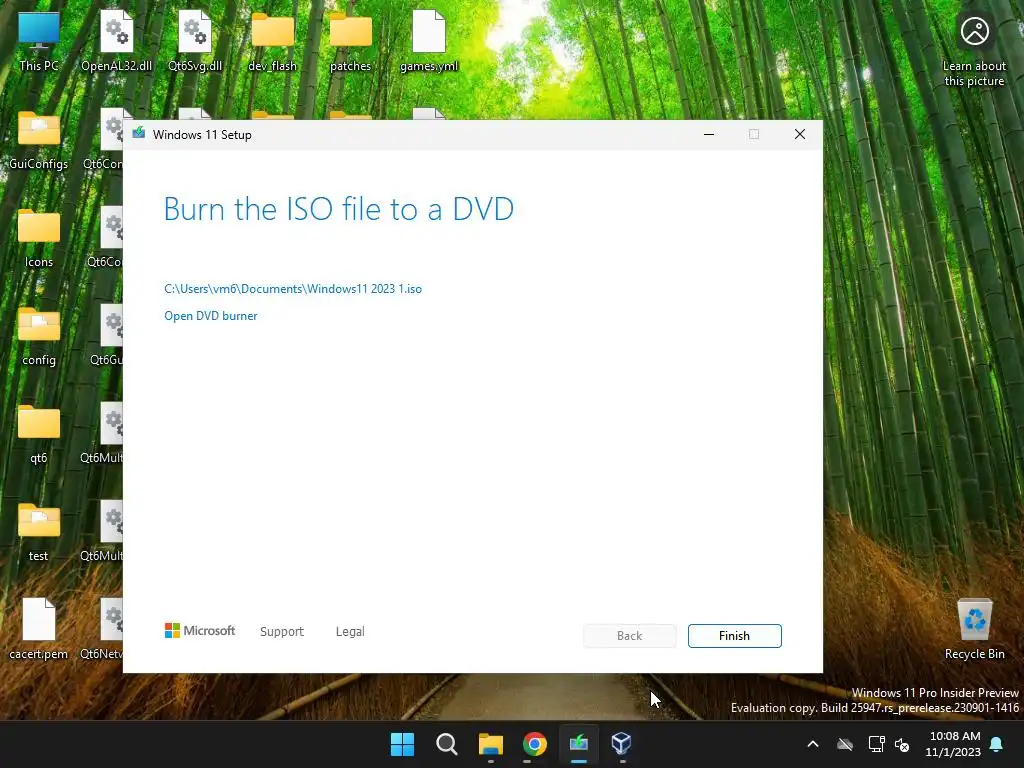Open the Windows Start menu

click(x=402, y=744)
